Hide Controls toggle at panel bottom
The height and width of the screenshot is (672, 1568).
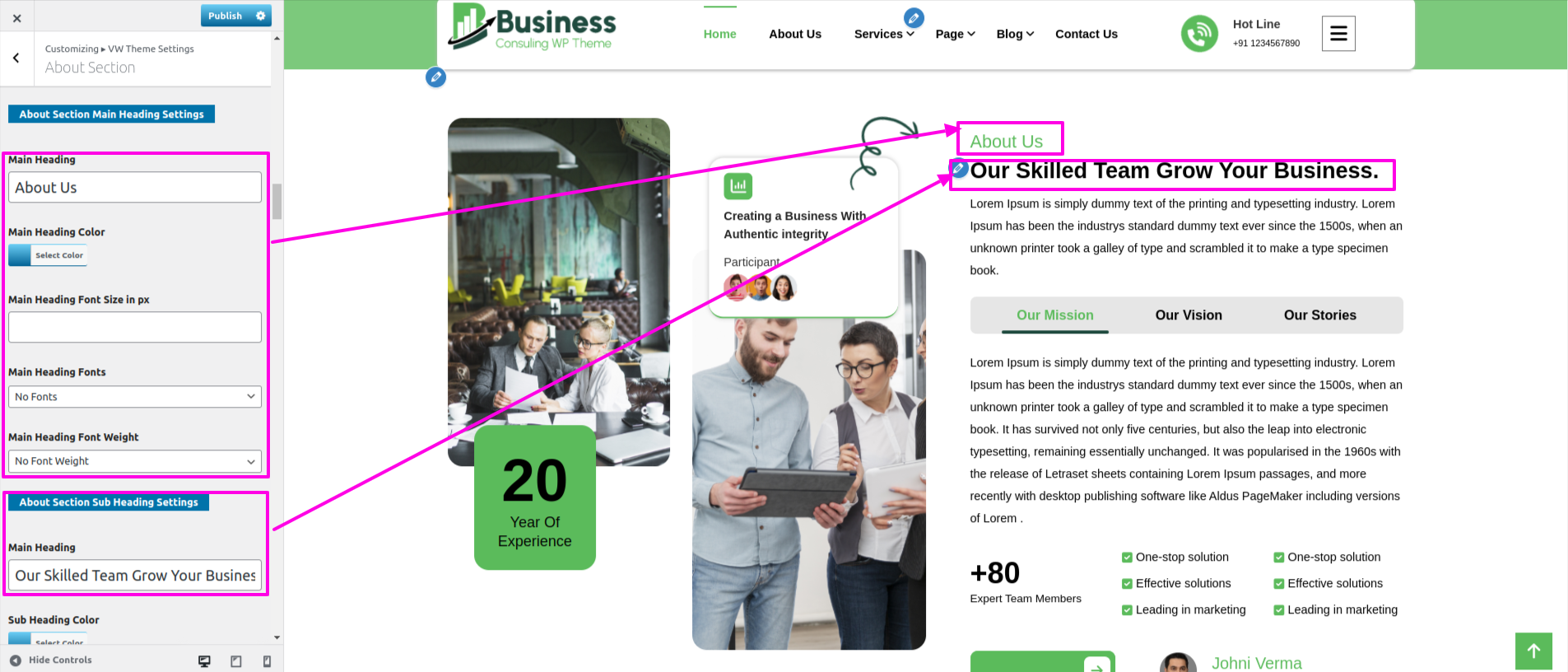(x=51, y=660)
